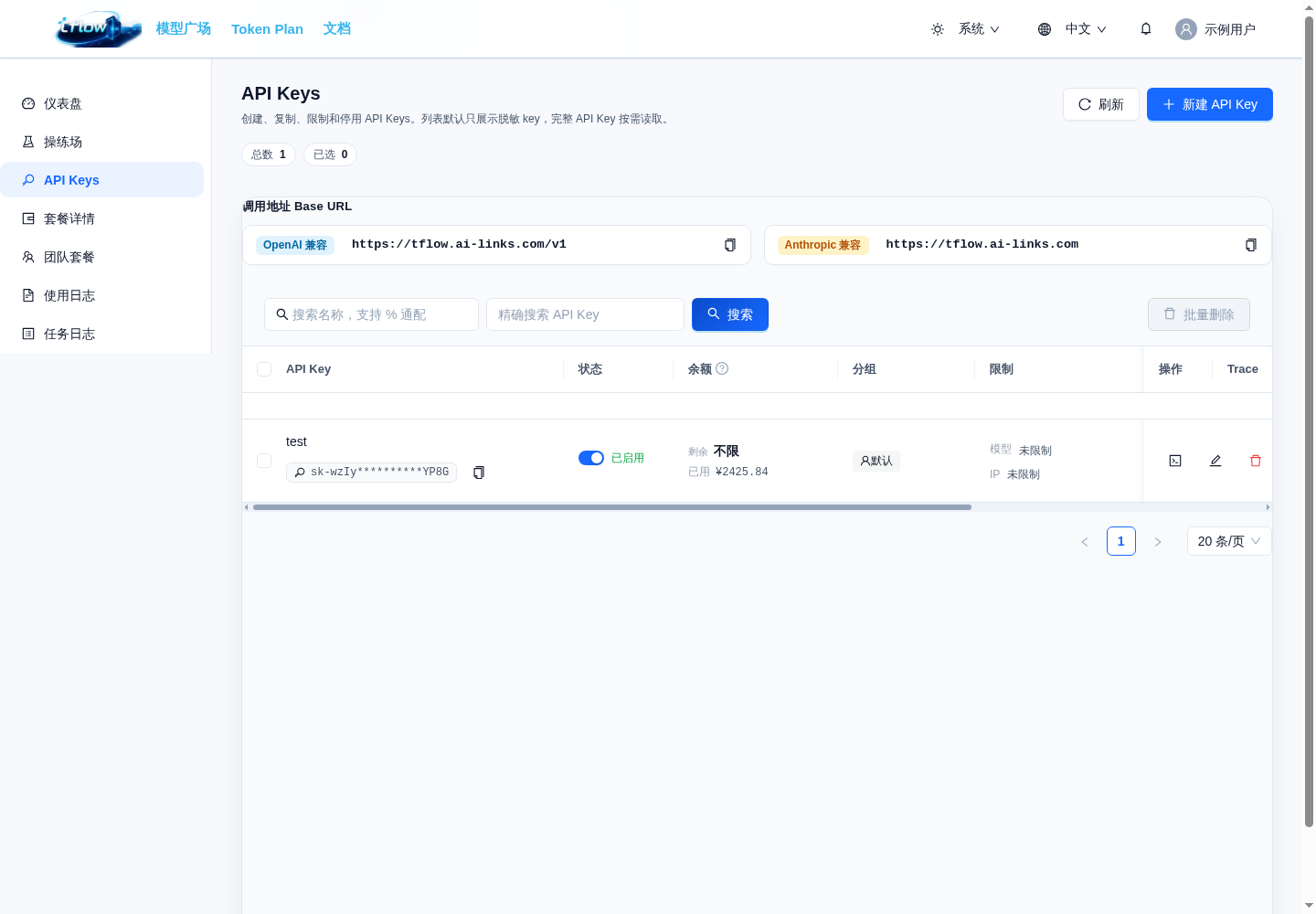The width and height of the screenshot is (1316, 914).
Task: Click the usage log document icon
Action: pos(28,295)
